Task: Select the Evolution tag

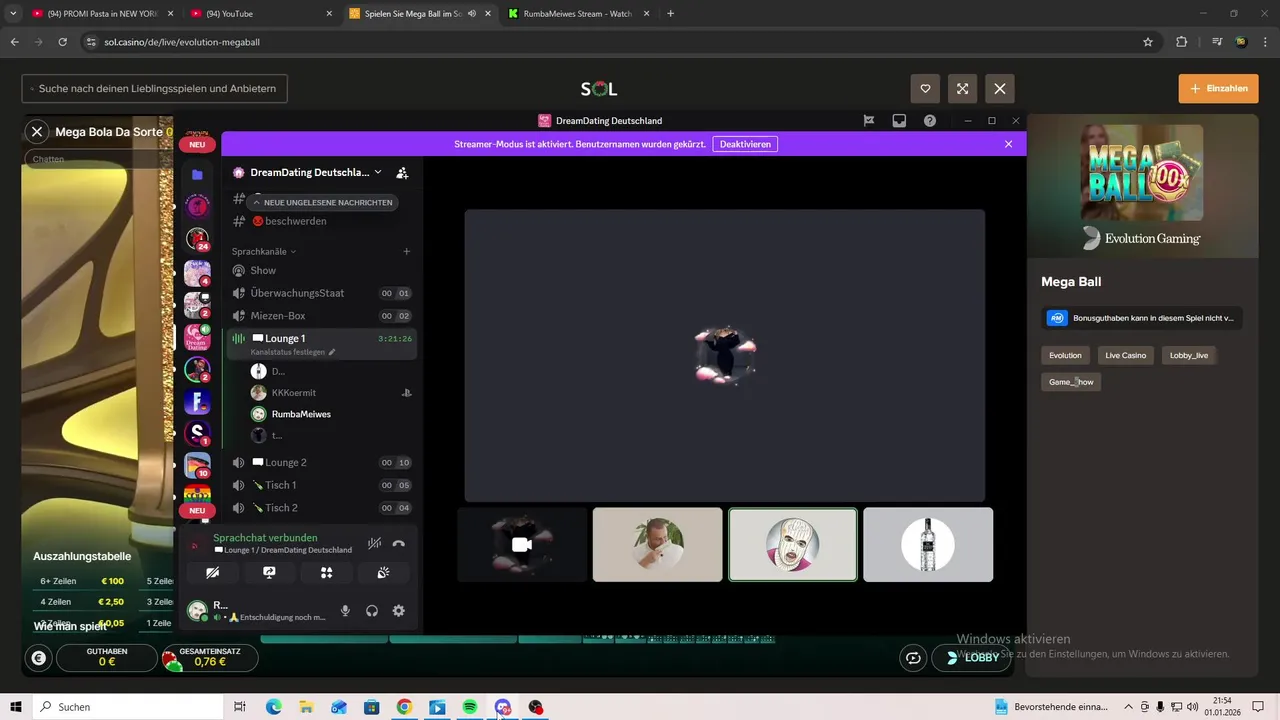Action: 1065,355
